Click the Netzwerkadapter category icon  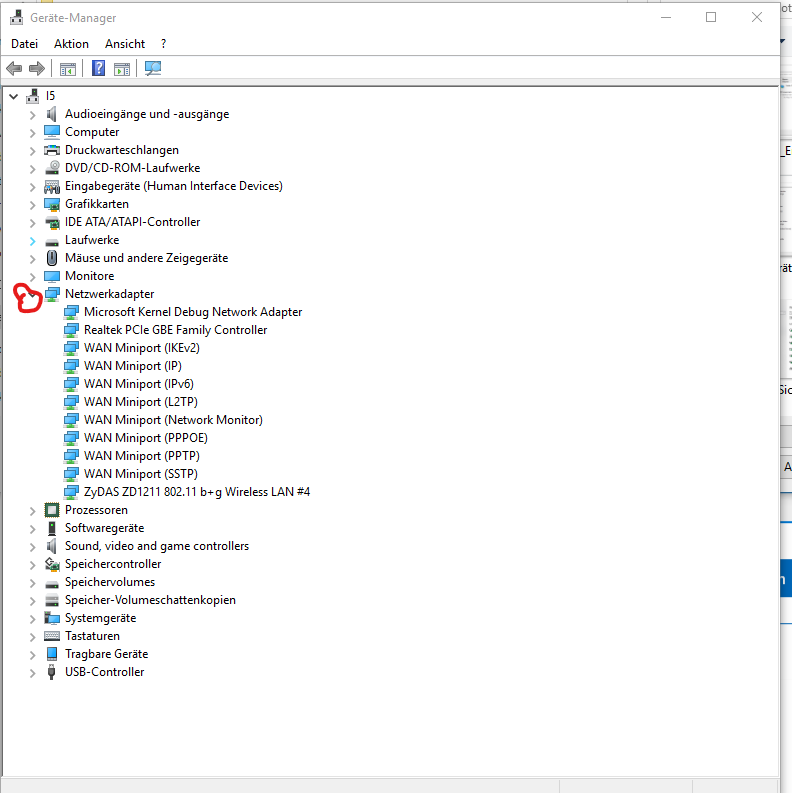[52, 294]
